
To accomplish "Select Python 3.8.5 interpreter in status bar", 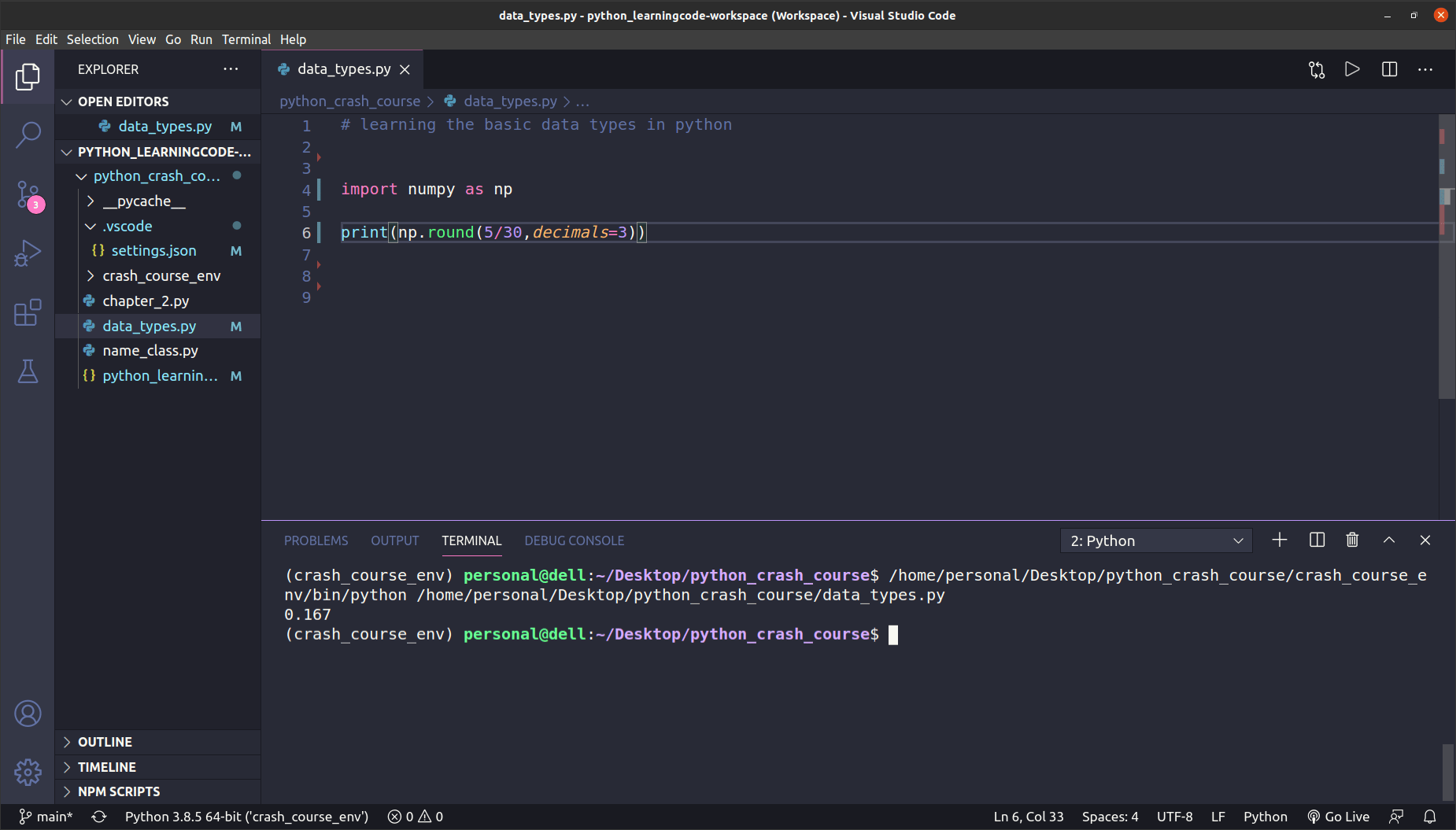I will [x=246, y=817].
